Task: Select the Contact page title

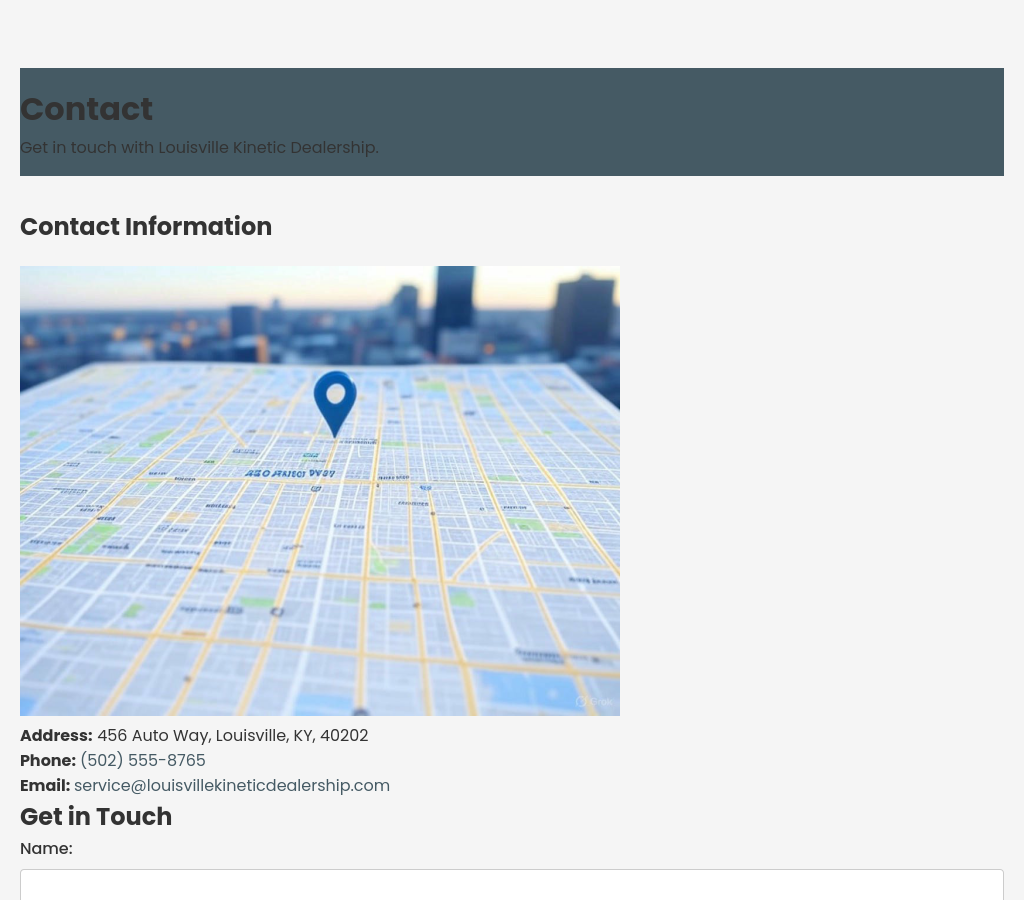Action: pyautogui.click(x=86, y=109)
